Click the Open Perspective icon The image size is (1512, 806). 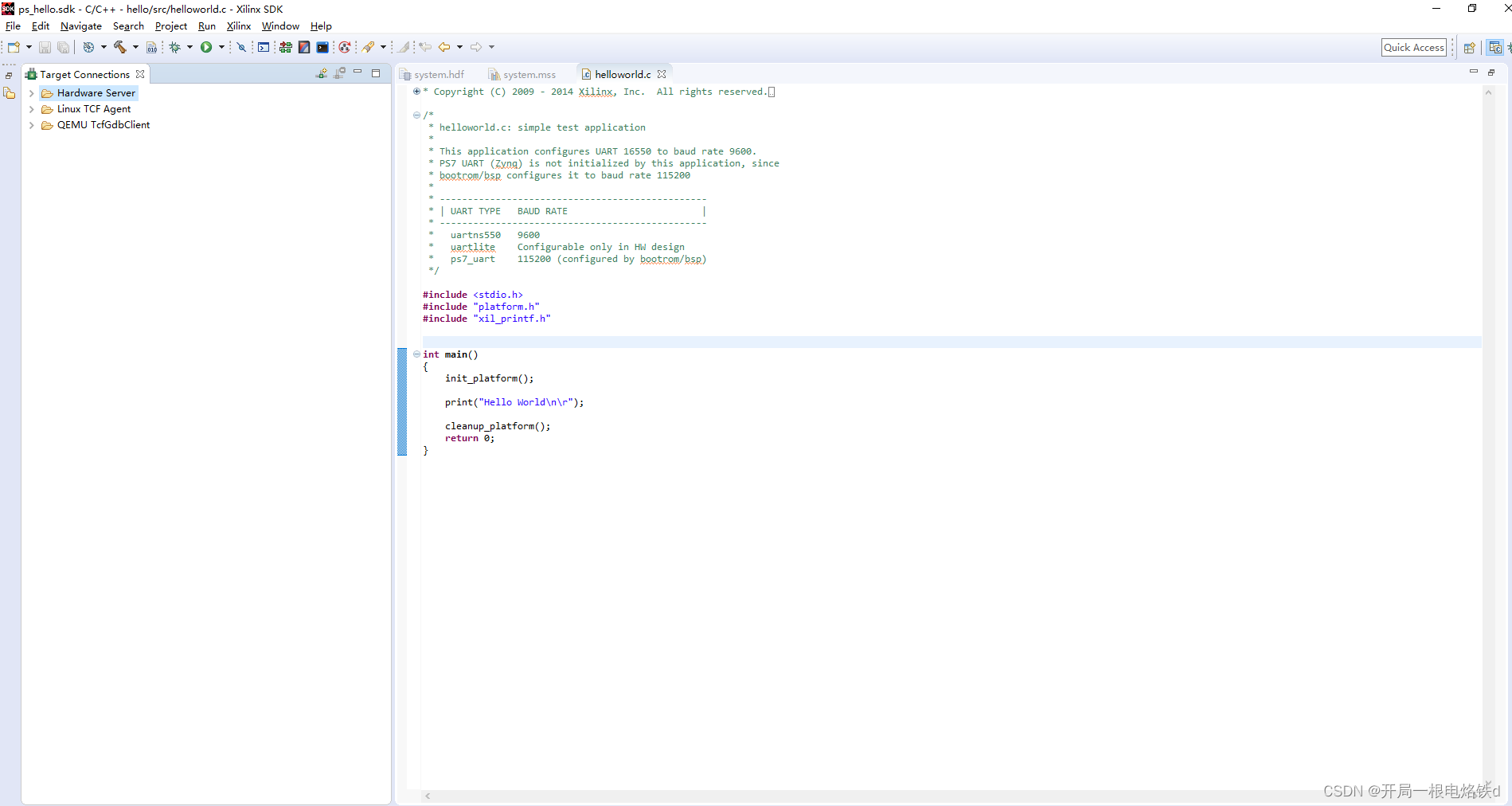(1470, 47)
